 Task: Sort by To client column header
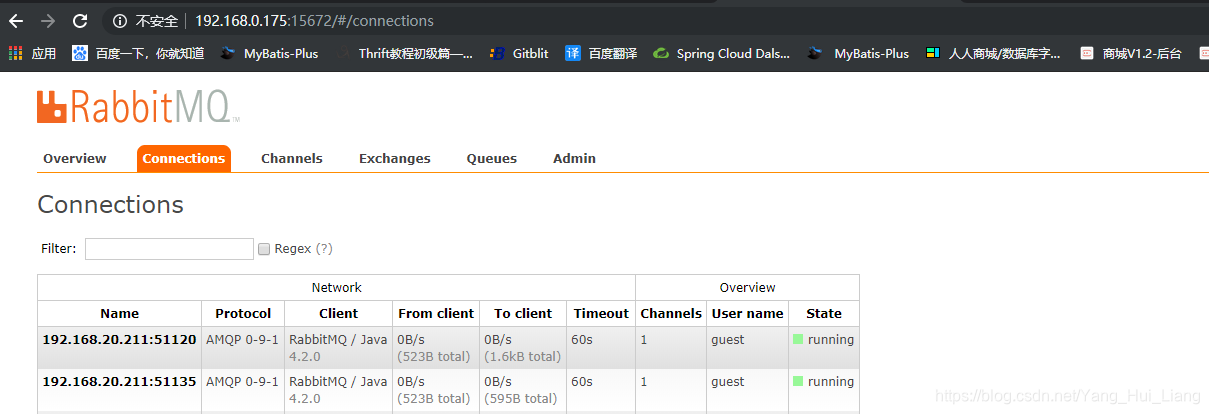[523, 313]
